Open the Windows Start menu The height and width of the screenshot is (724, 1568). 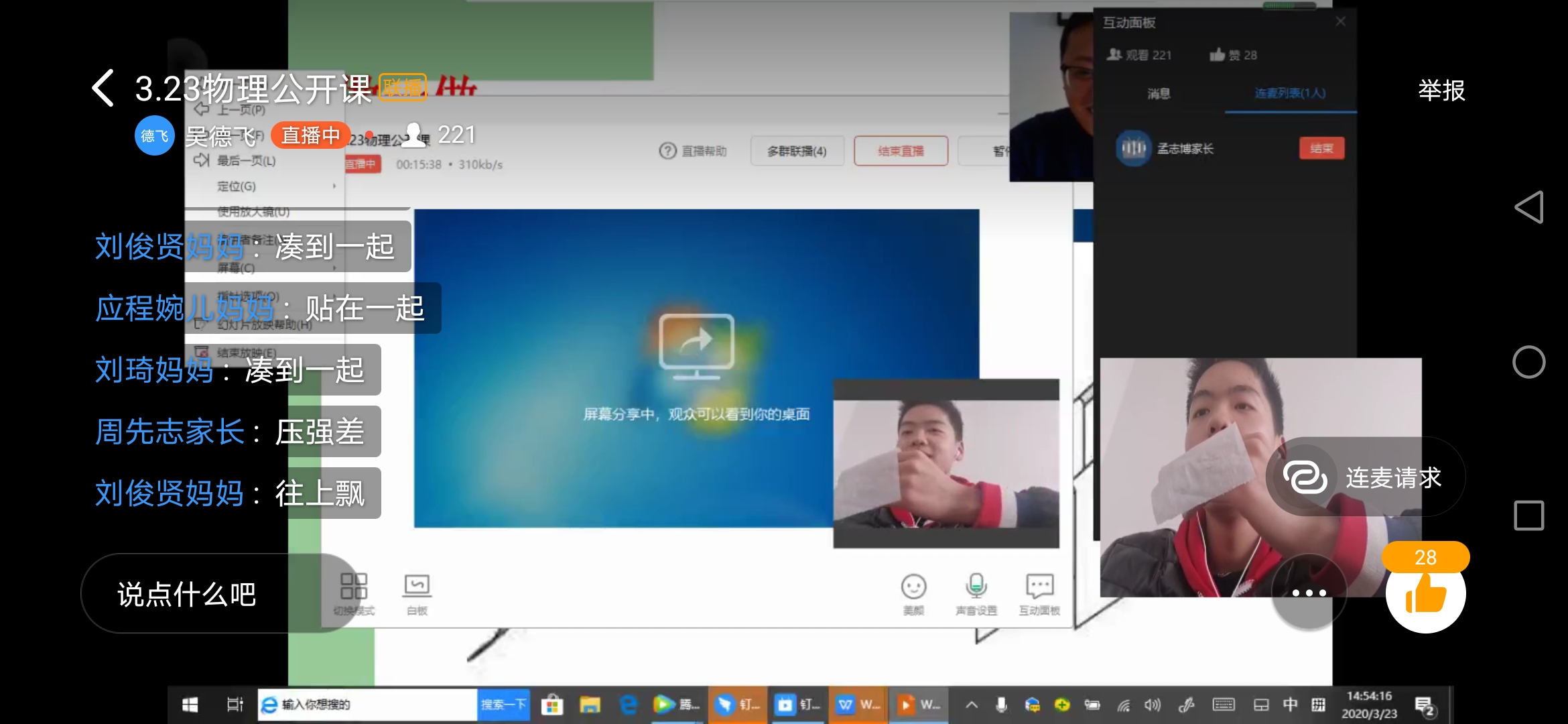point(190,705)
